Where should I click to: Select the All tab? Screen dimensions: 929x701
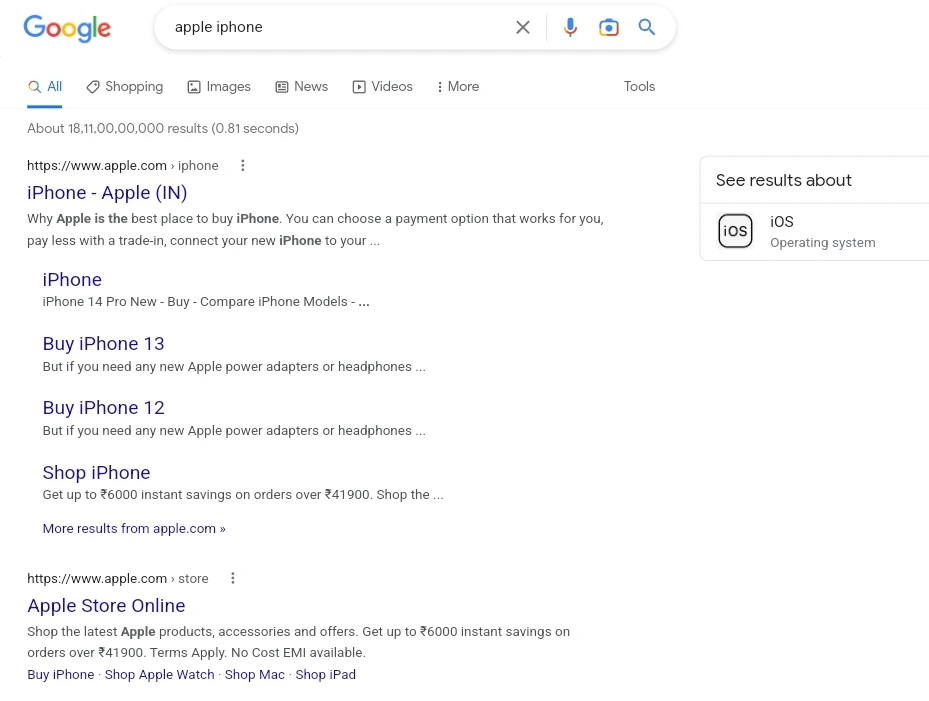[x=44, y=87]
